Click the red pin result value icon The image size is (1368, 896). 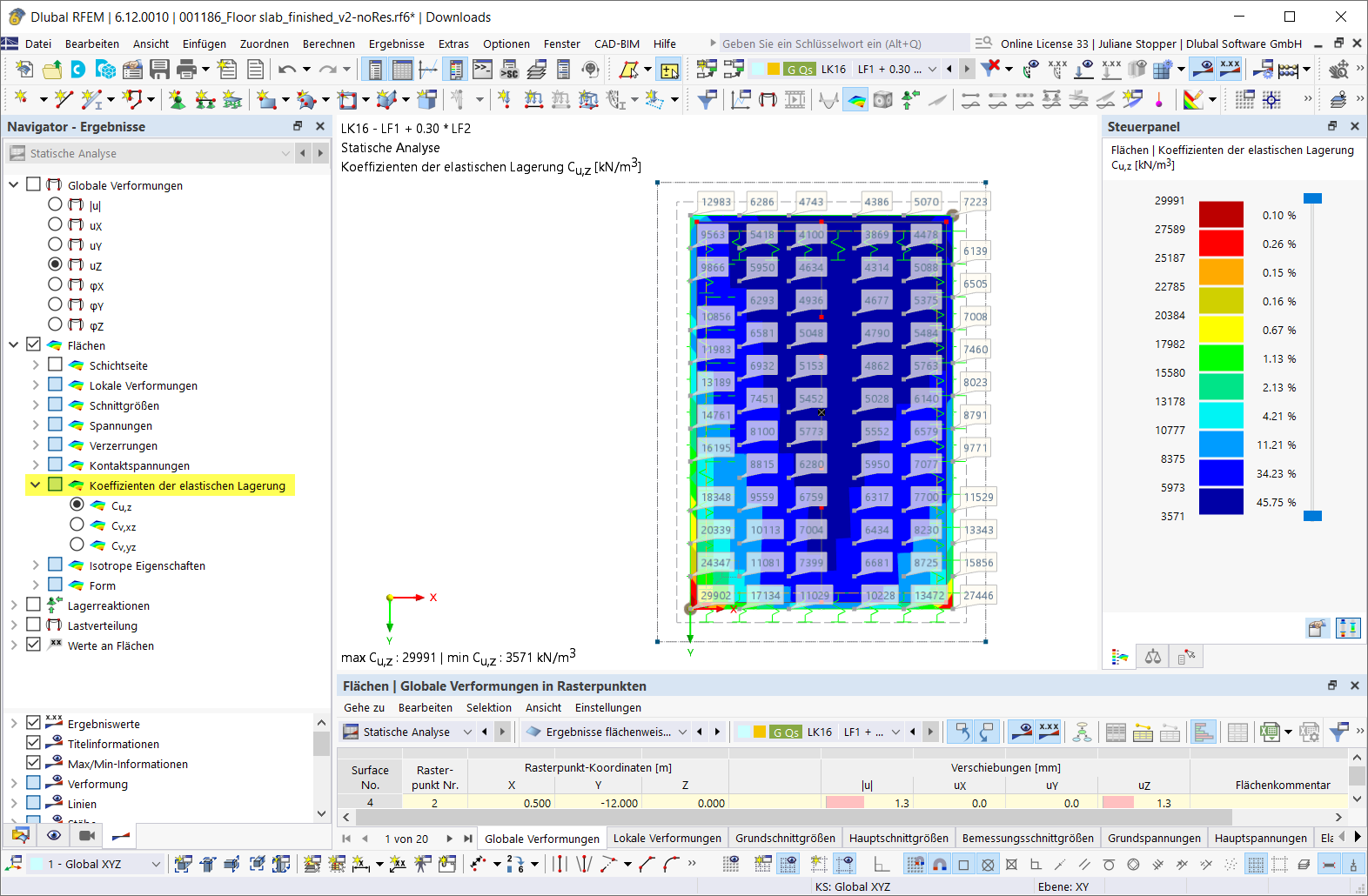1159,100
